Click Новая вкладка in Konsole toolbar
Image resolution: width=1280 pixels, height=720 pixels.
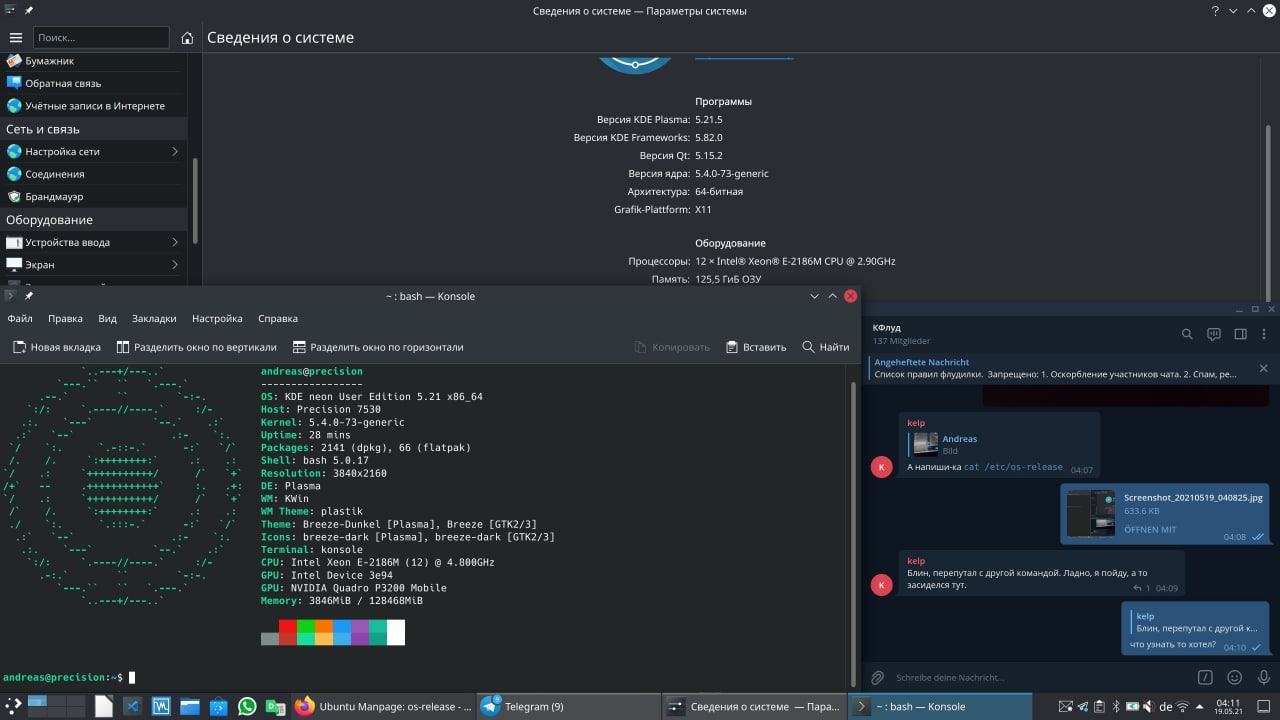click(57, 347)
